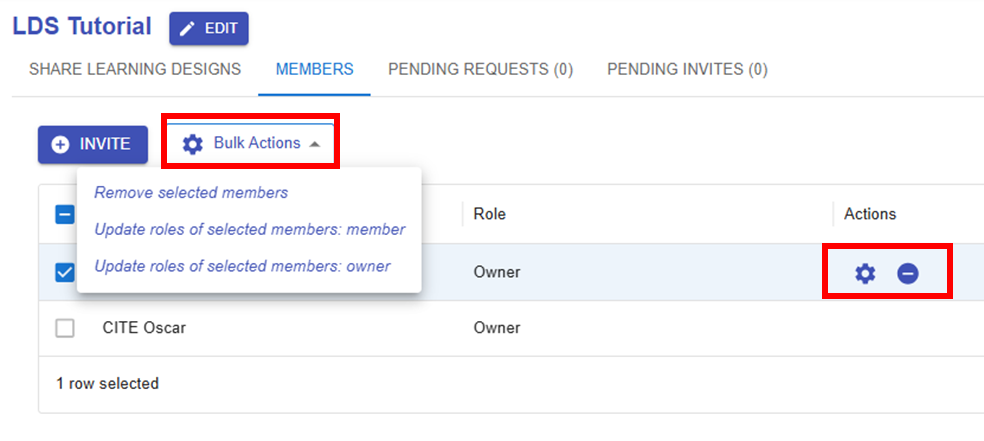984x441 pixels.
Task: Click the Actions column header
Action: pos(870,214)
